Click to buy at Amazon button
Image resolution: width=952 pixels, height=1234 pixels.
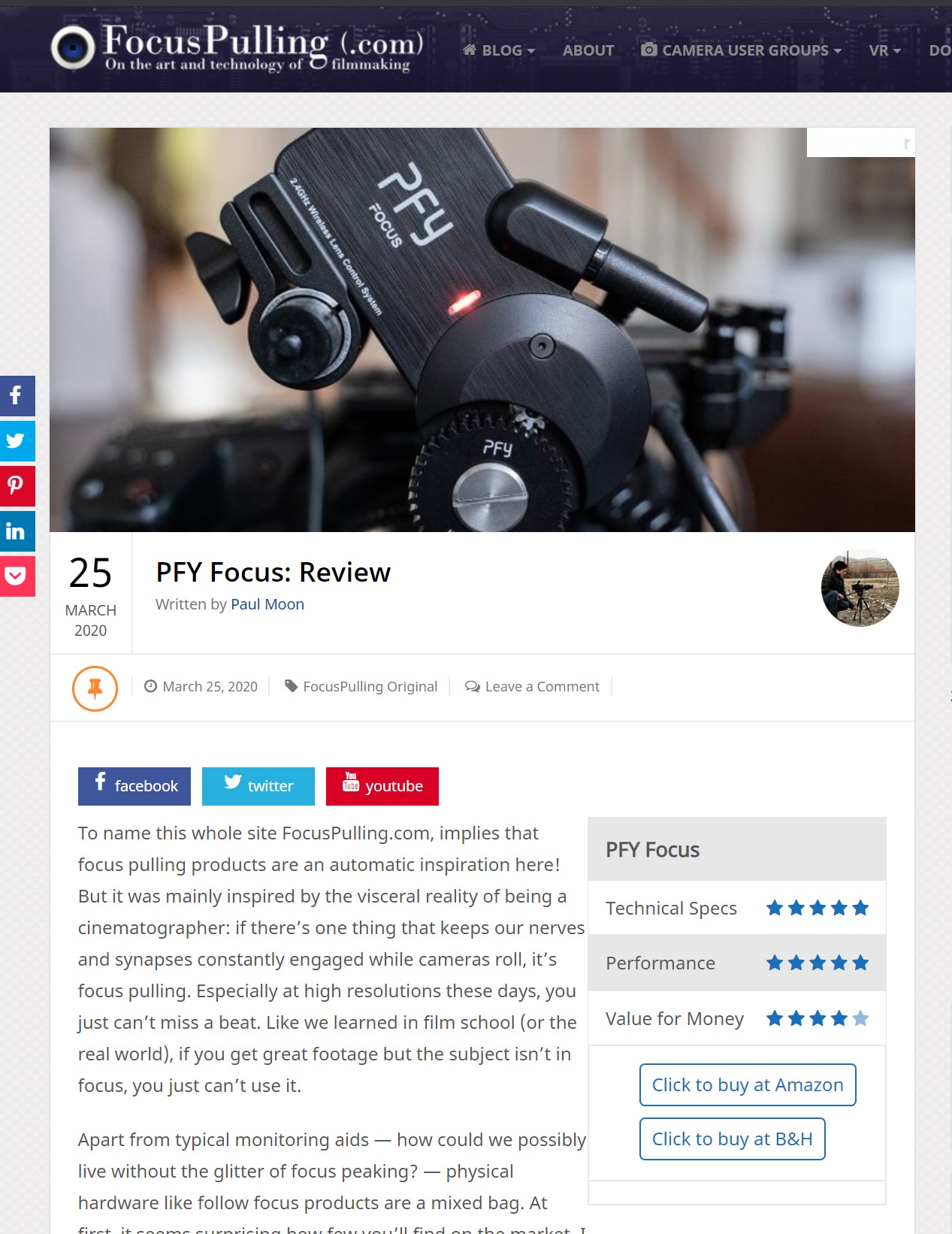748,1084
